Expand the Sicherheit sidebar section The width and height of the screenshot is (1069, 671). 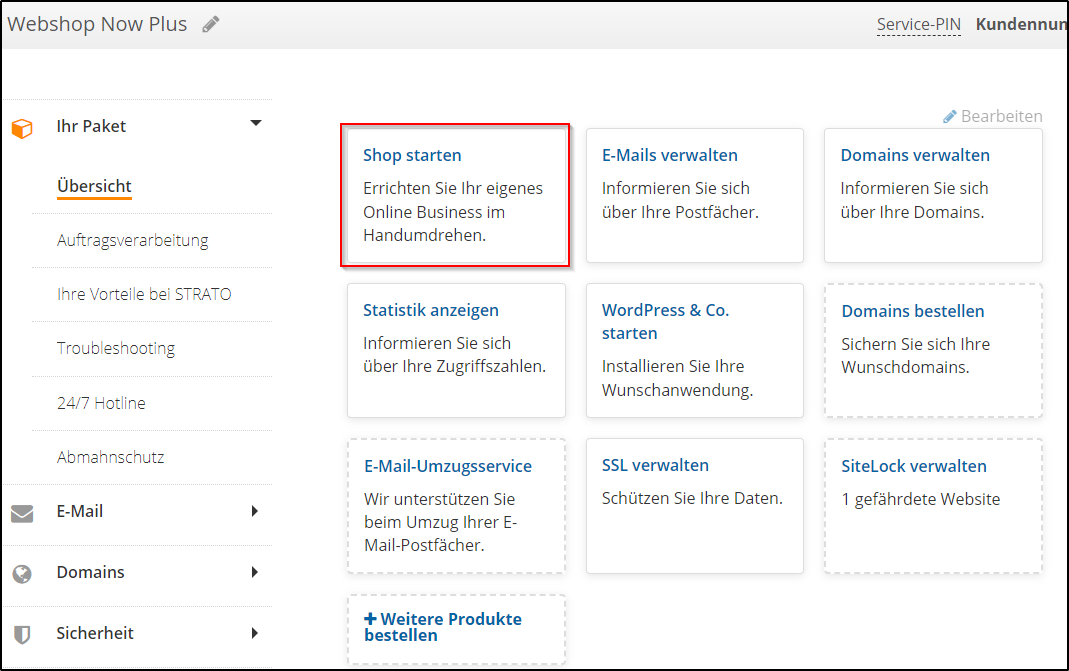(257, 632)
